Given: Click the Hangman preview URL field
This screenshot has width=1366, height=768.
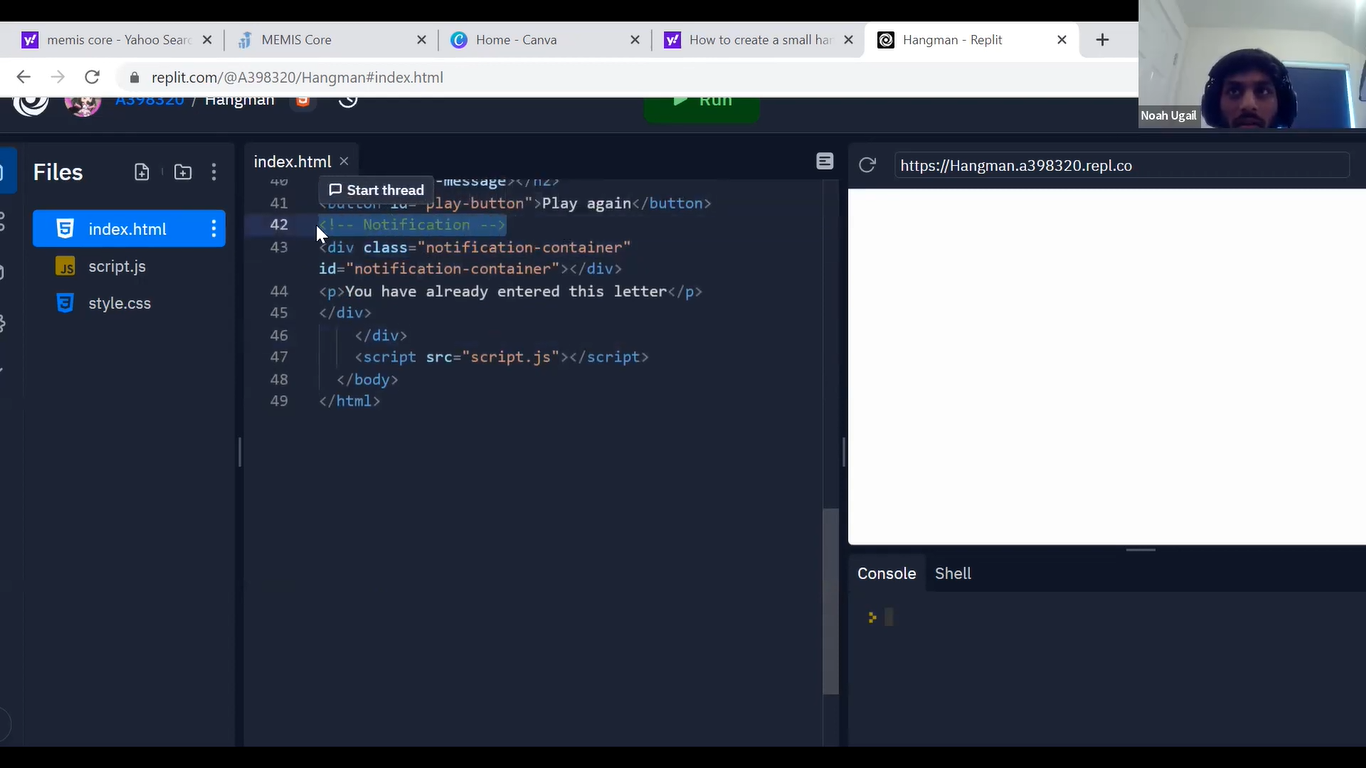Looking at the screenshot, I should [1122, 165].
